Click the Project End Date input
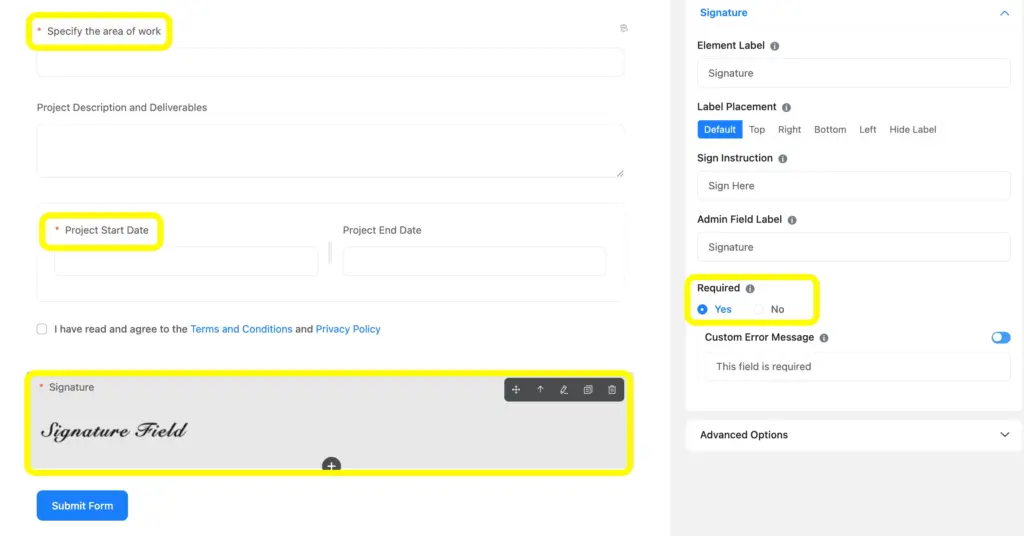 474,261
